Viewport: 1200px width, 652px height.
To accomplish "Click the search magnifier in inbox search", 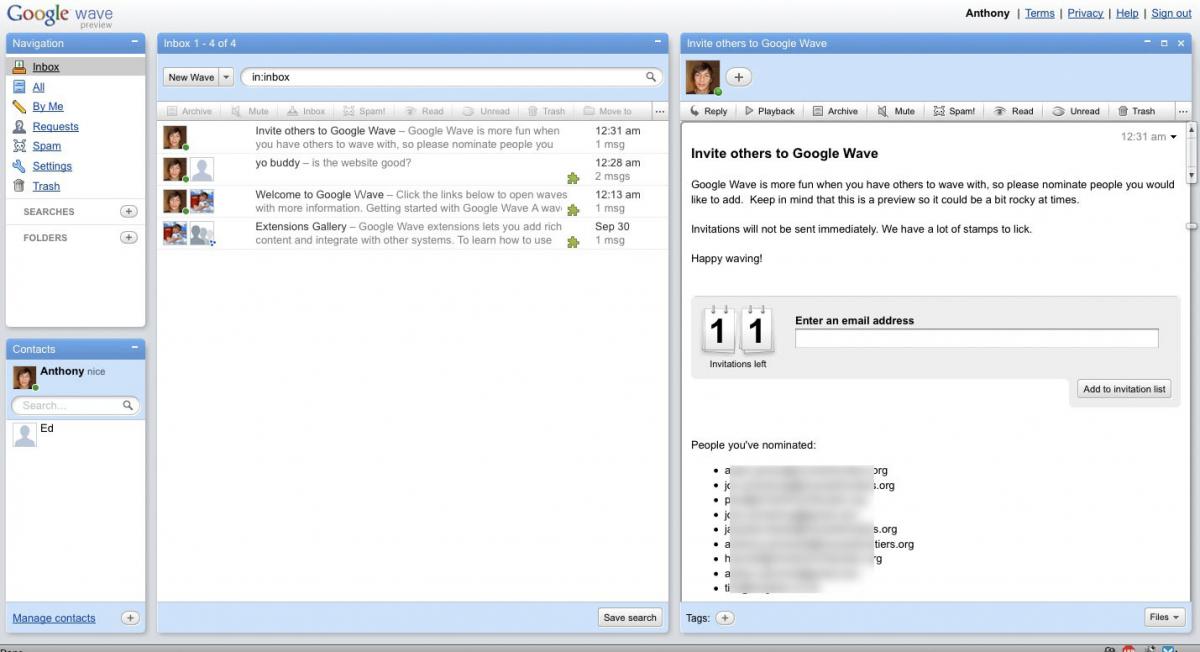I will pos(650,77).
